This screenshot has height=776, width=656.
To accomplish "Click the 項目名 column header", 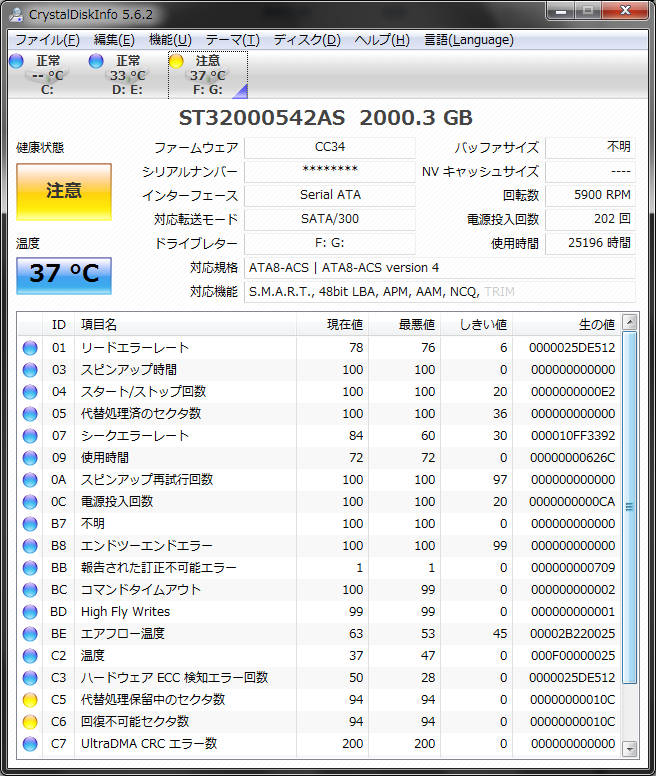I will tap(186, 325).
